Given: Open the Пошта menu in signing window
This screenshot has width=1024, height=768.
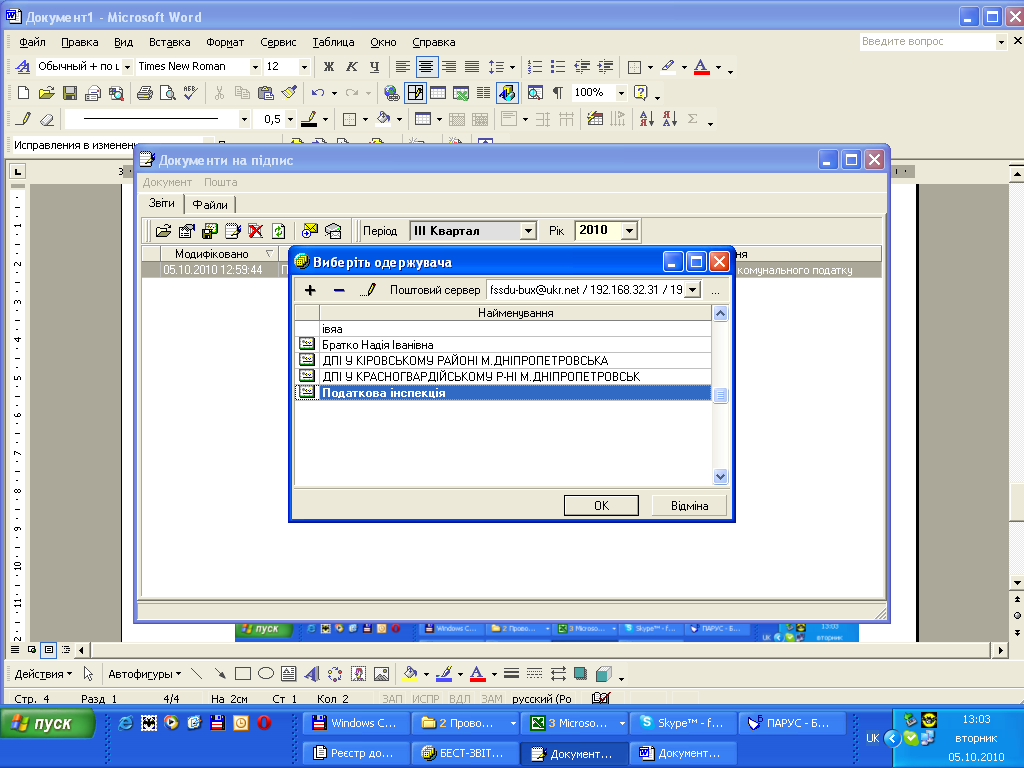Looking at the screenshot, I should click(220, 182).
